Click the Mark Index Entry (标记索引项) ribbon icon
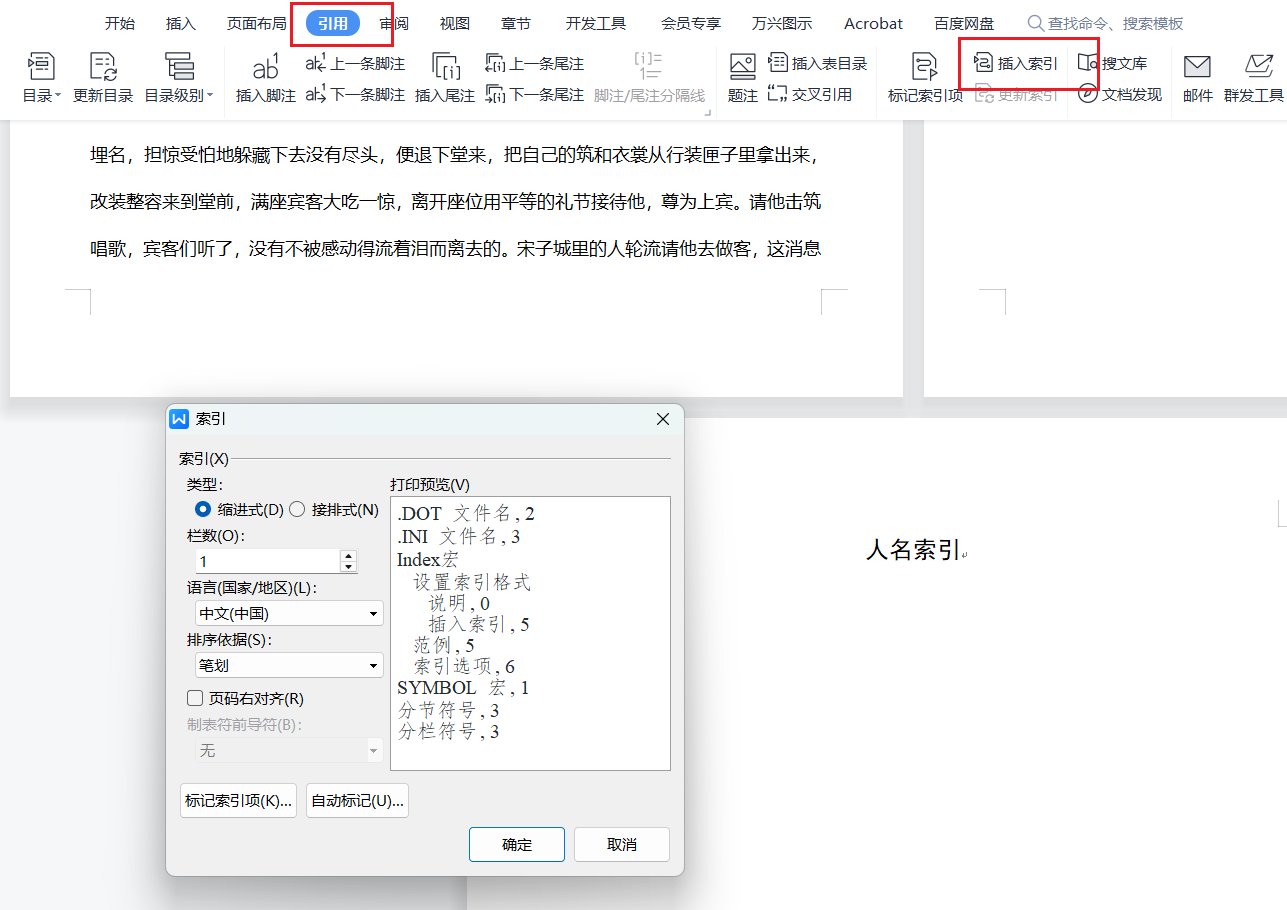The height and width of the screenshot is (910, 1287). click(925, 68)
